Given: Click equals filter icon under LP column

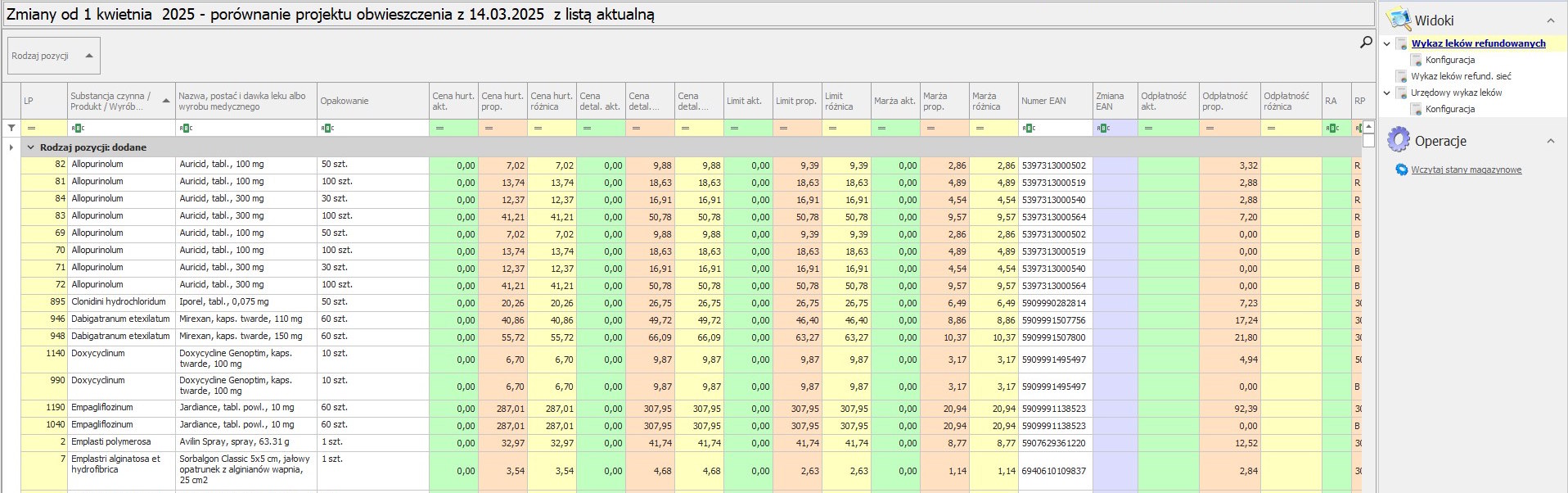Looking at the screenshot, I should click(x=32, y=128).
